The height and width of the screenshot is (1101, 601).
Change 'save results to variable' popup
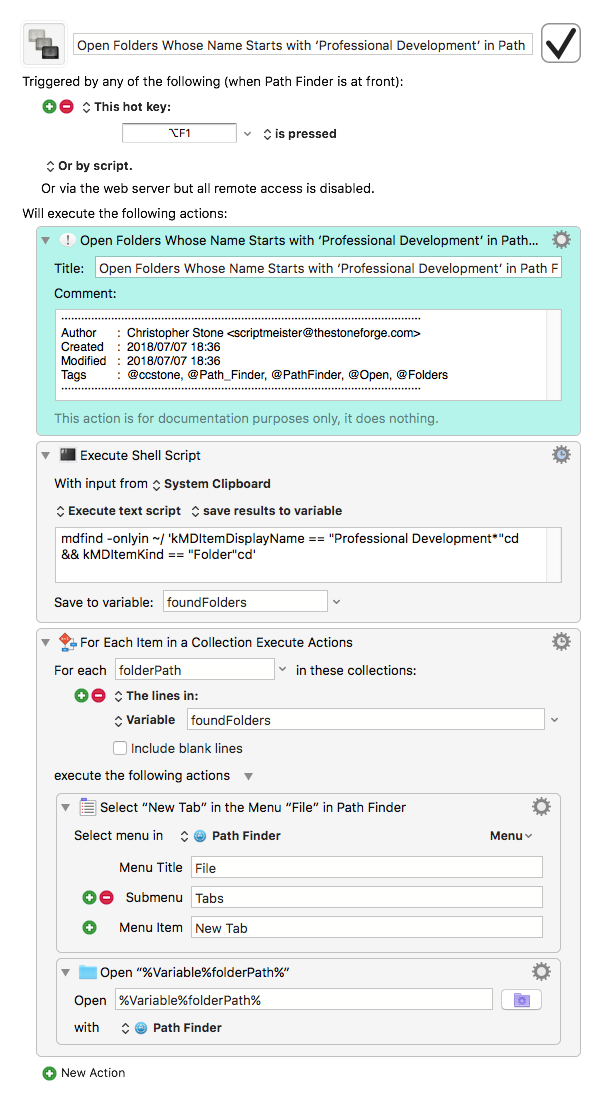tap(267, 510)
